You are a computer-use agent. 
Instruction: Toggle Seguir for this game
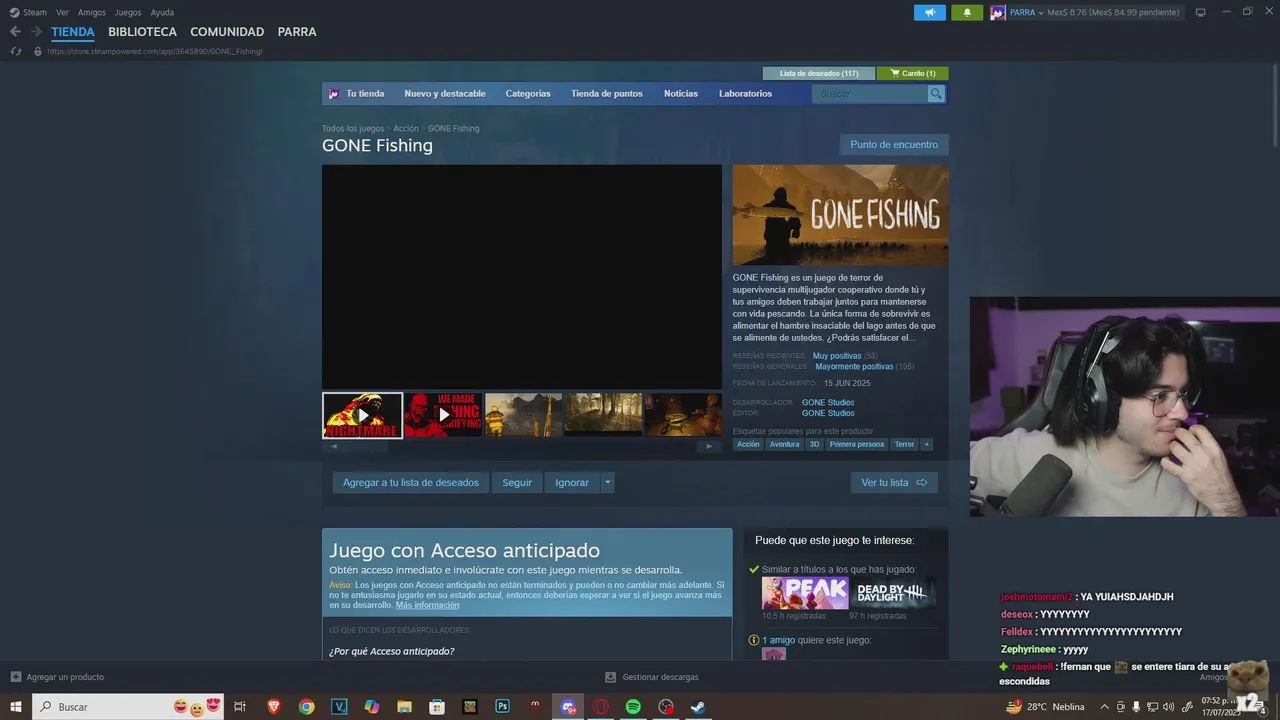tap(517, 483)
